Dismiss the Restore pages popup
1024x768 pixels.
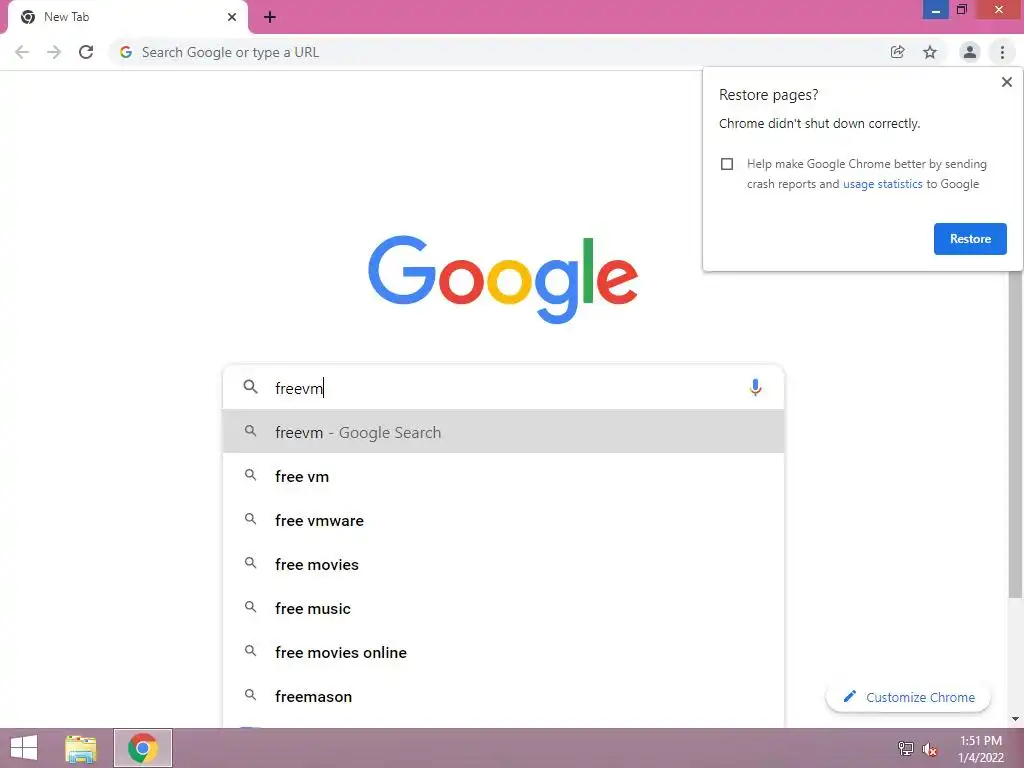tap(1006, 82)
